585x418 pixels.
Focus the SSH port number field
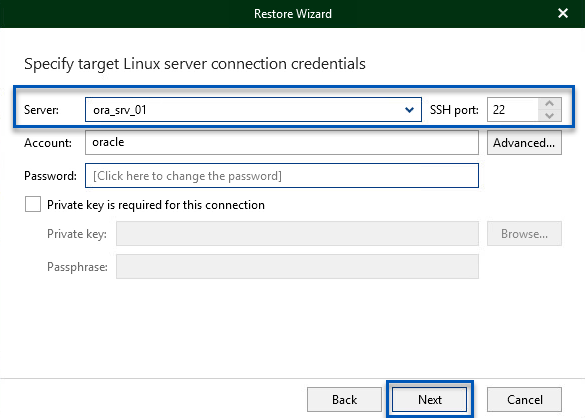tap(513, 110)
